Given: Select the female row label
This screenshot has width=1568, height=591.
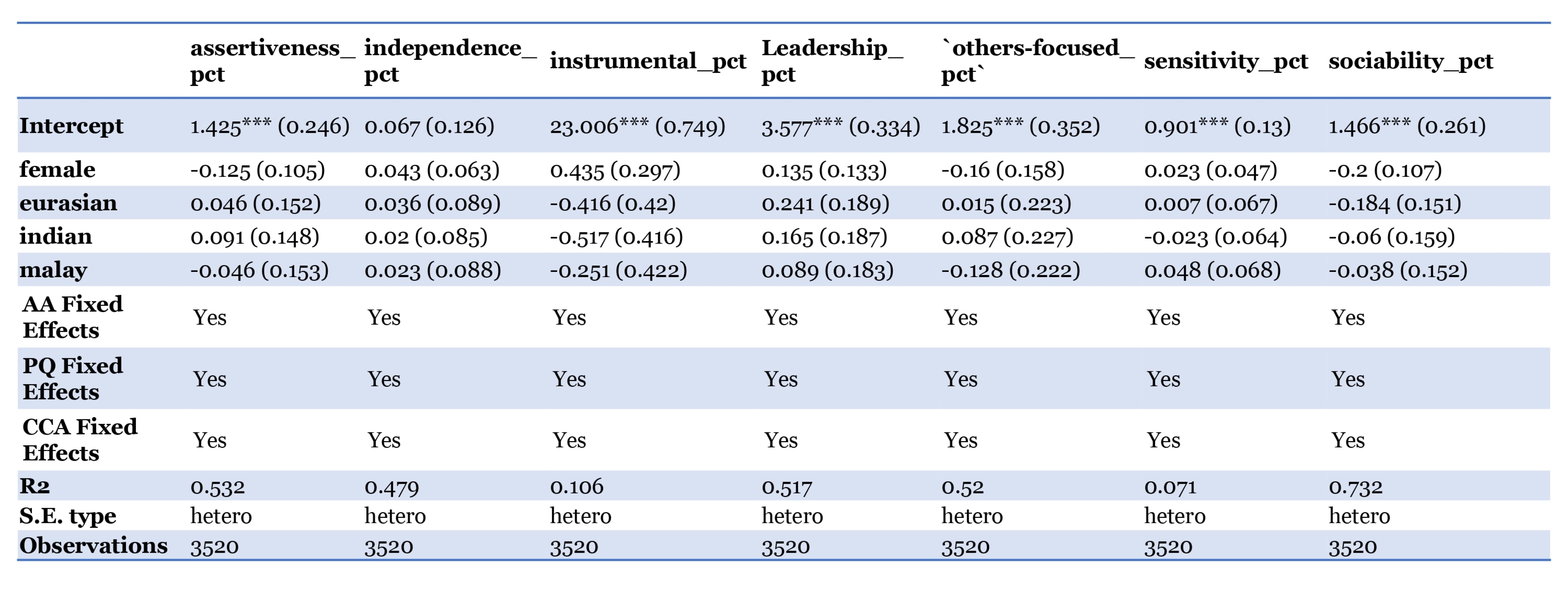Looking at the screenshot, I should tap(57, 170).
